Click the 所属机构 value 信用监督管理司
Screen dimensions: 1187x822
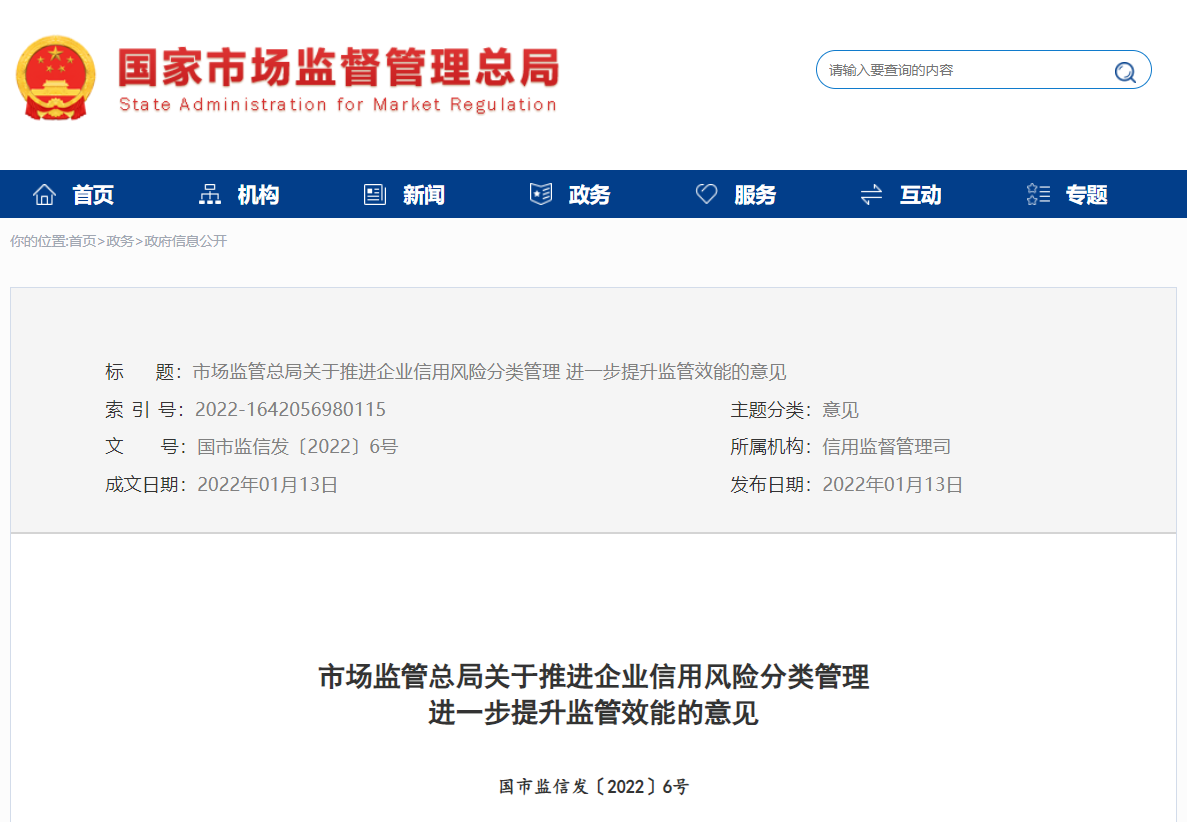click(886, 447)
